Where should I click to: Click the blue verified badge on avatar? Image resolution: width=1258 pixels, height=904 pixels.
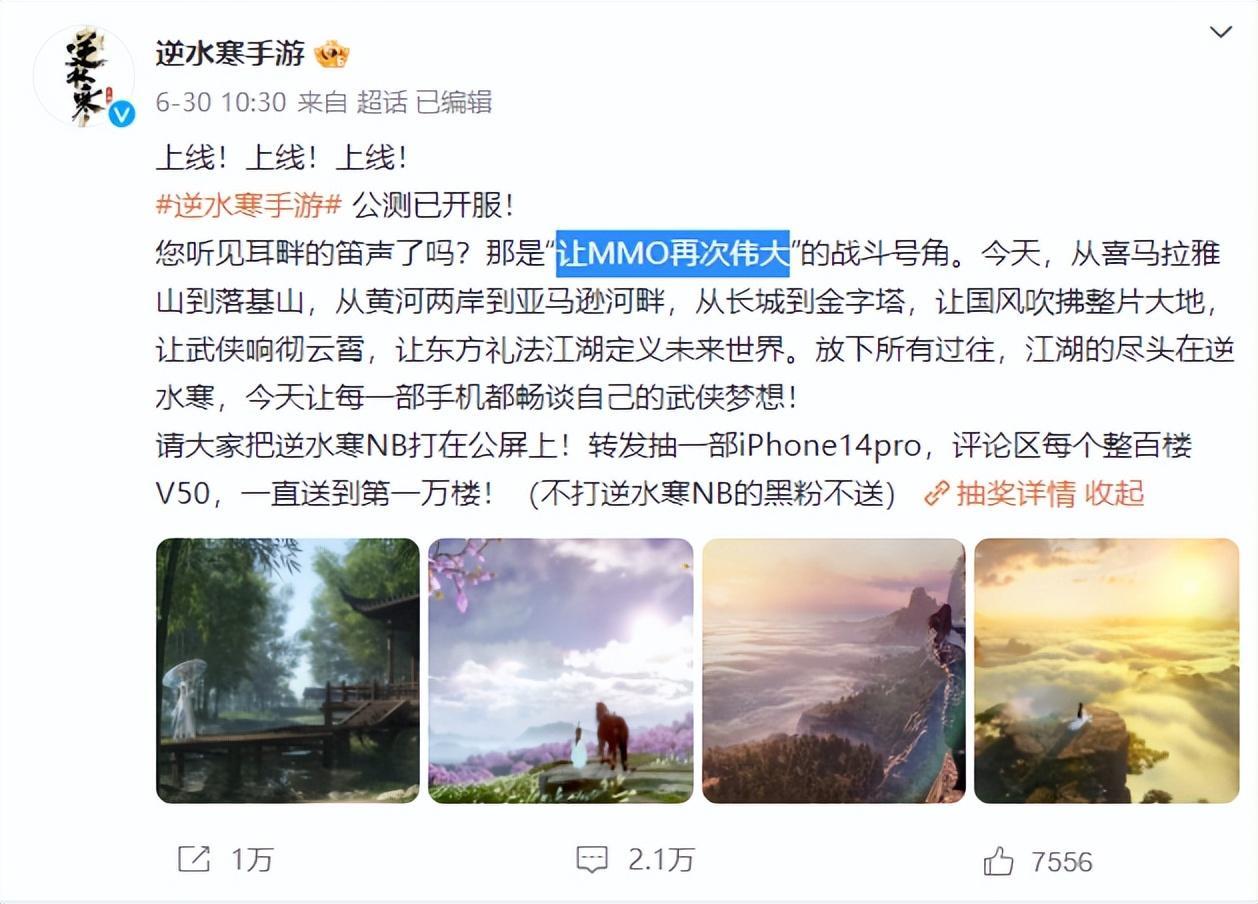tap(122, 115)
